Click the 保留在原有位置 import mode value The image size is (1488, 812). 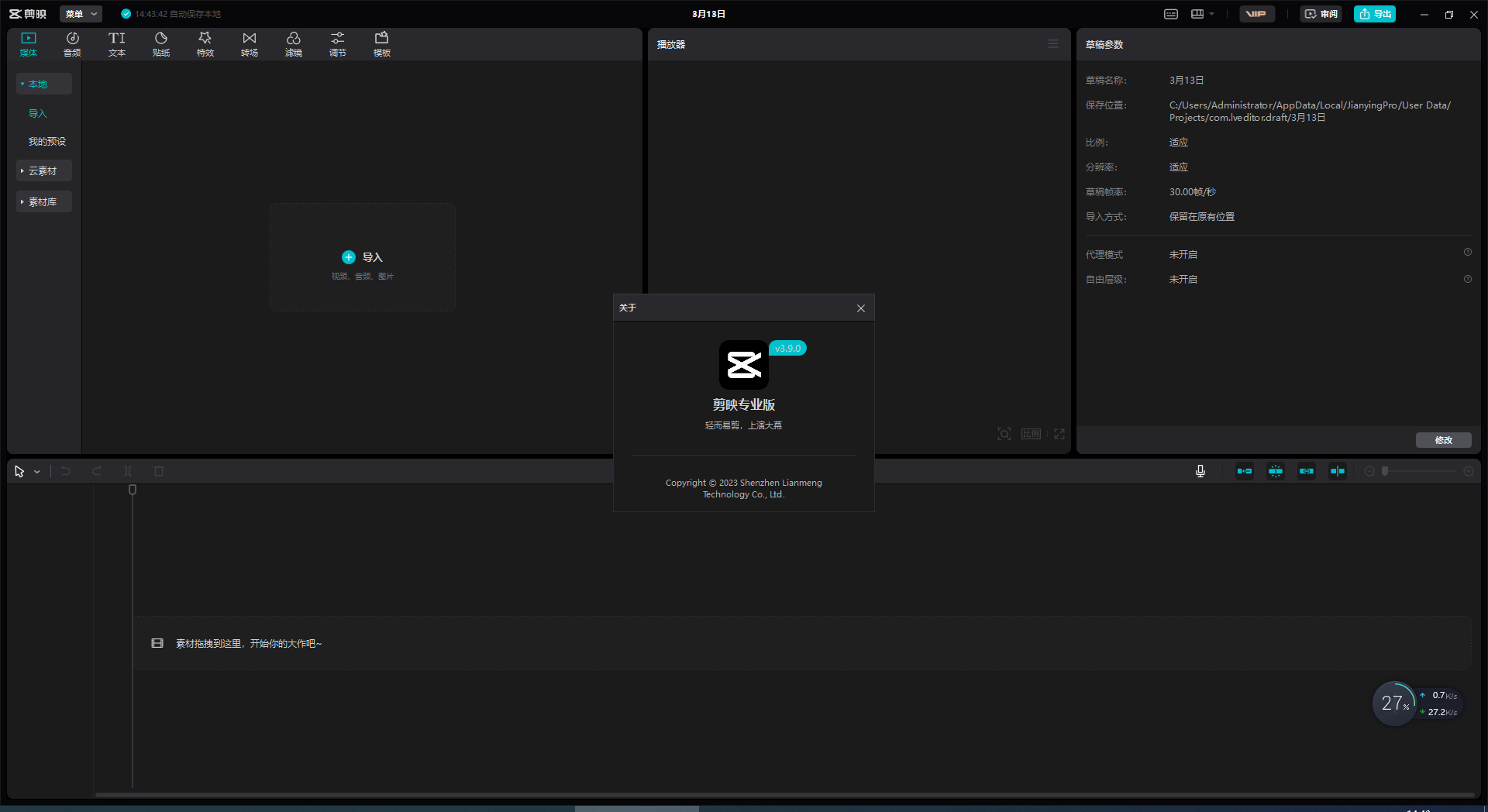(x=1202, y=217)
